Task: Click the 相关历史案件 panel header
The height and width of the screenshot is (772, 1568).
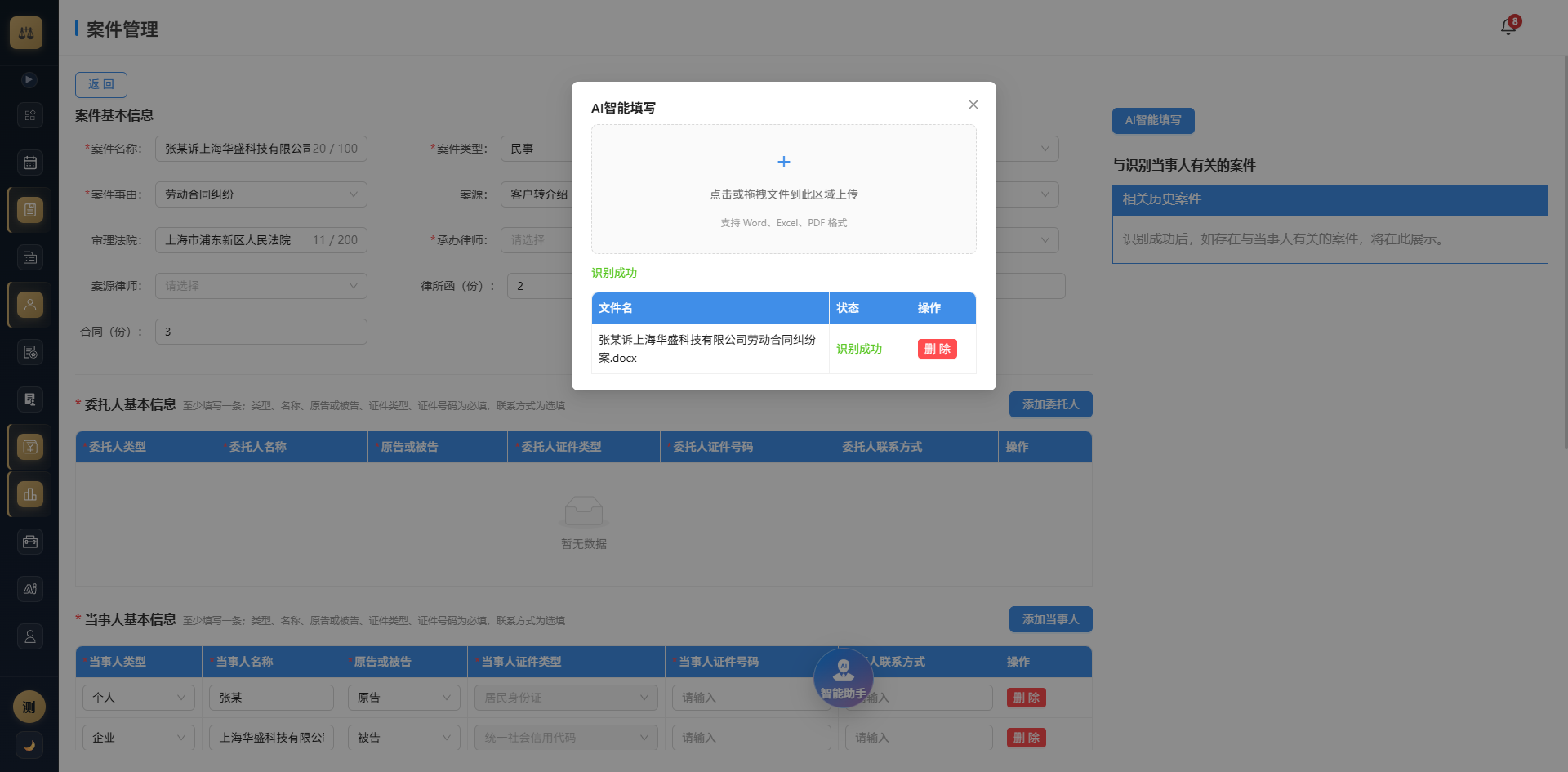Action: [1330, 200]
